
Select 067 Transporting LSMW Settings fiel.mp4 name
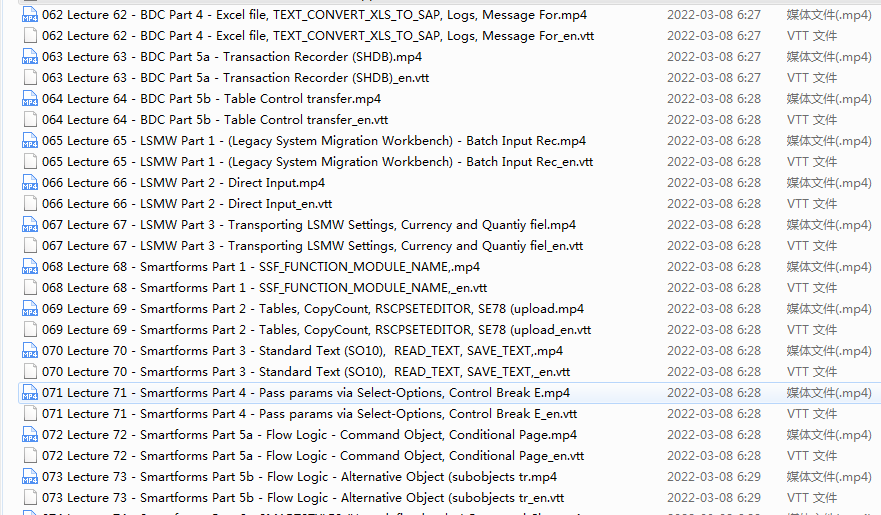click(309, 225)
